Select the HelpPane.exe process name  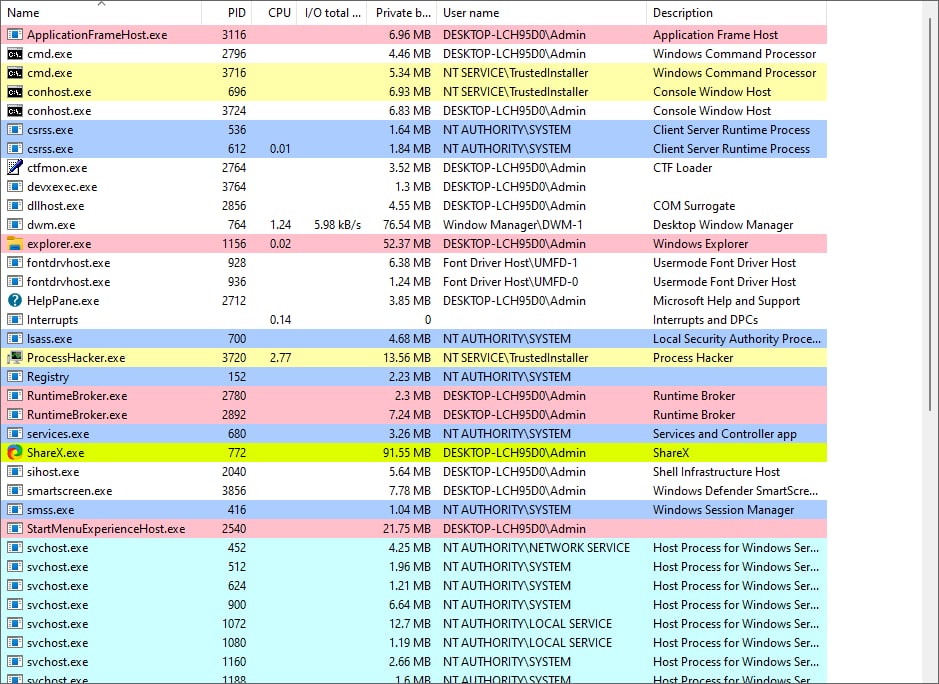point(63,301)
